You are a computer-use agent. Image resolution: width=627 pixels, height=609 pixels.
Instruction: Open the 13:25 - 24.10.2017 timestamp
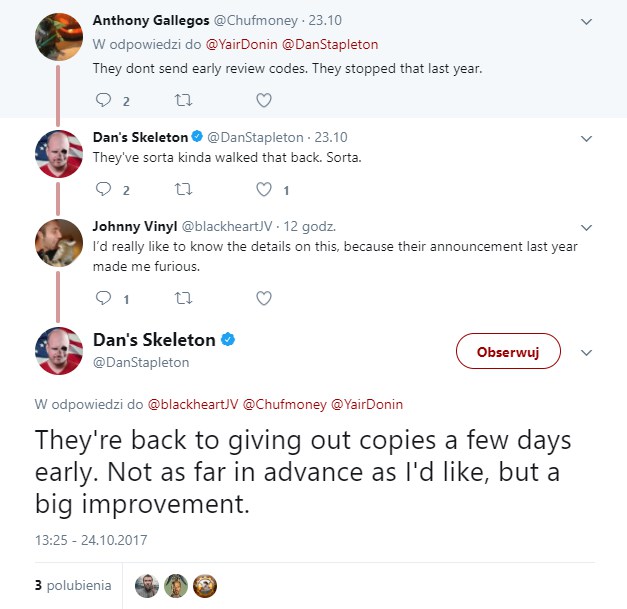pos(90,541)
